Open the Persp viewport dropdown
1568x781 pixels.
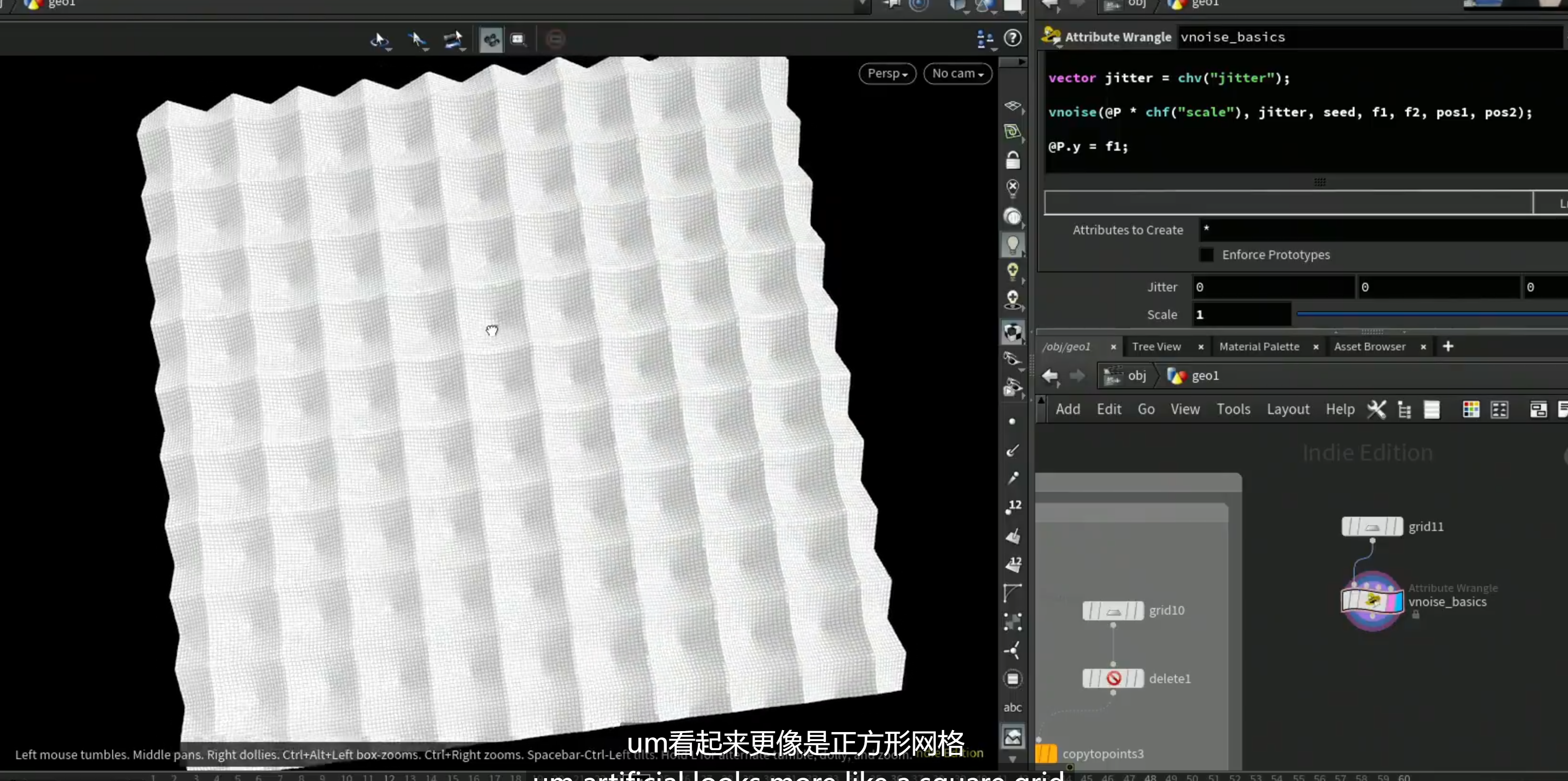point(887,74)
